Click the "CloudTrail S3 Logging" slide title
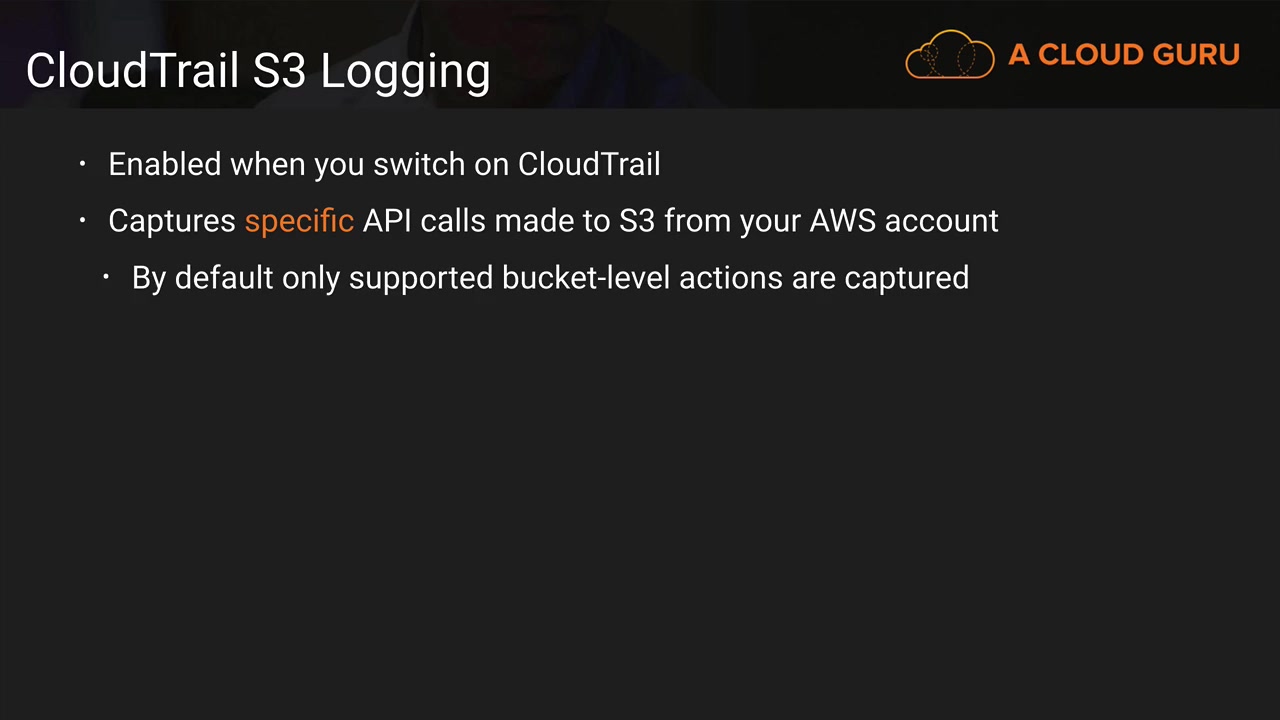Screen dimensions: 1280x720 pyautogui.click(x=258, y=71)
